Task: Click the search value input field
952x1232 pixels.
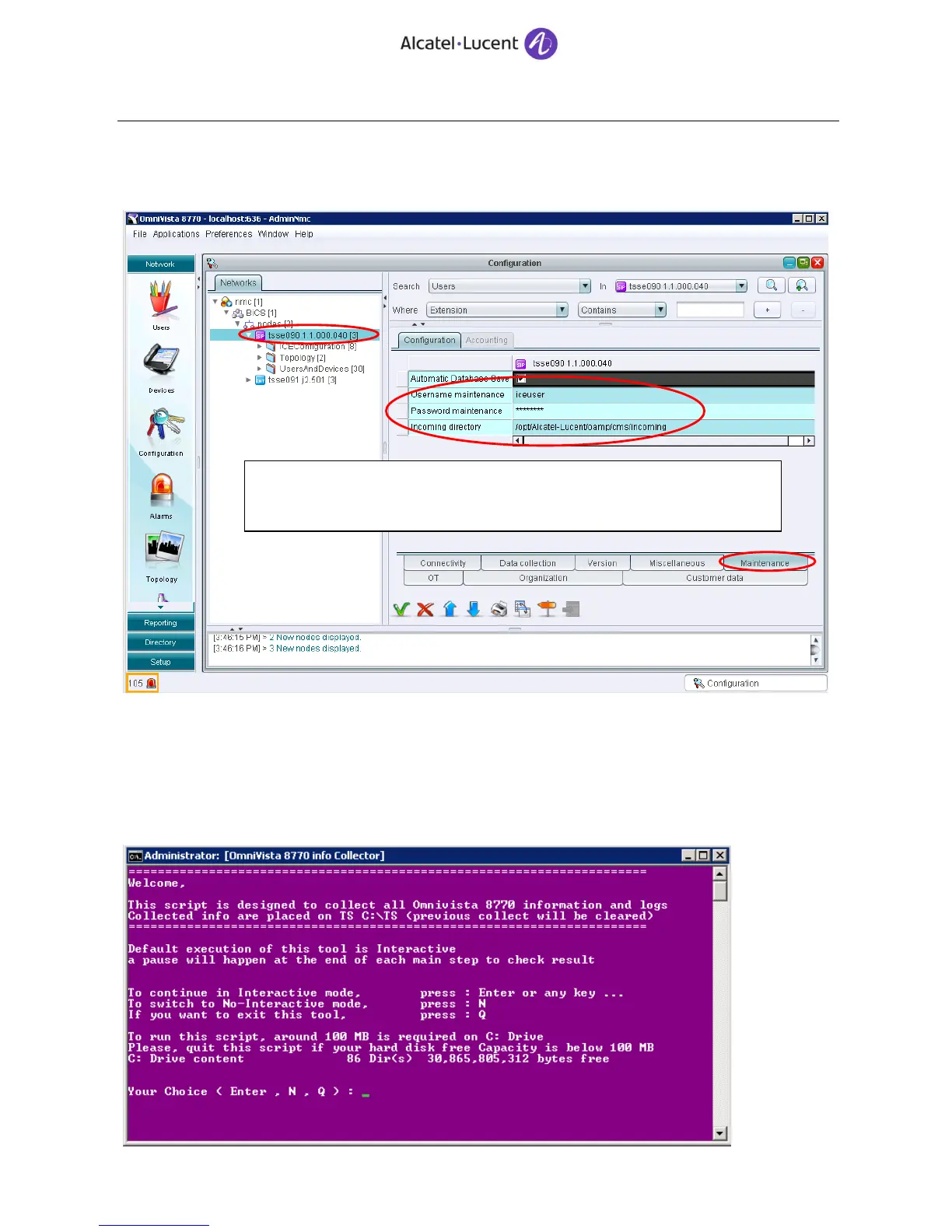Action: pos(710,310)
